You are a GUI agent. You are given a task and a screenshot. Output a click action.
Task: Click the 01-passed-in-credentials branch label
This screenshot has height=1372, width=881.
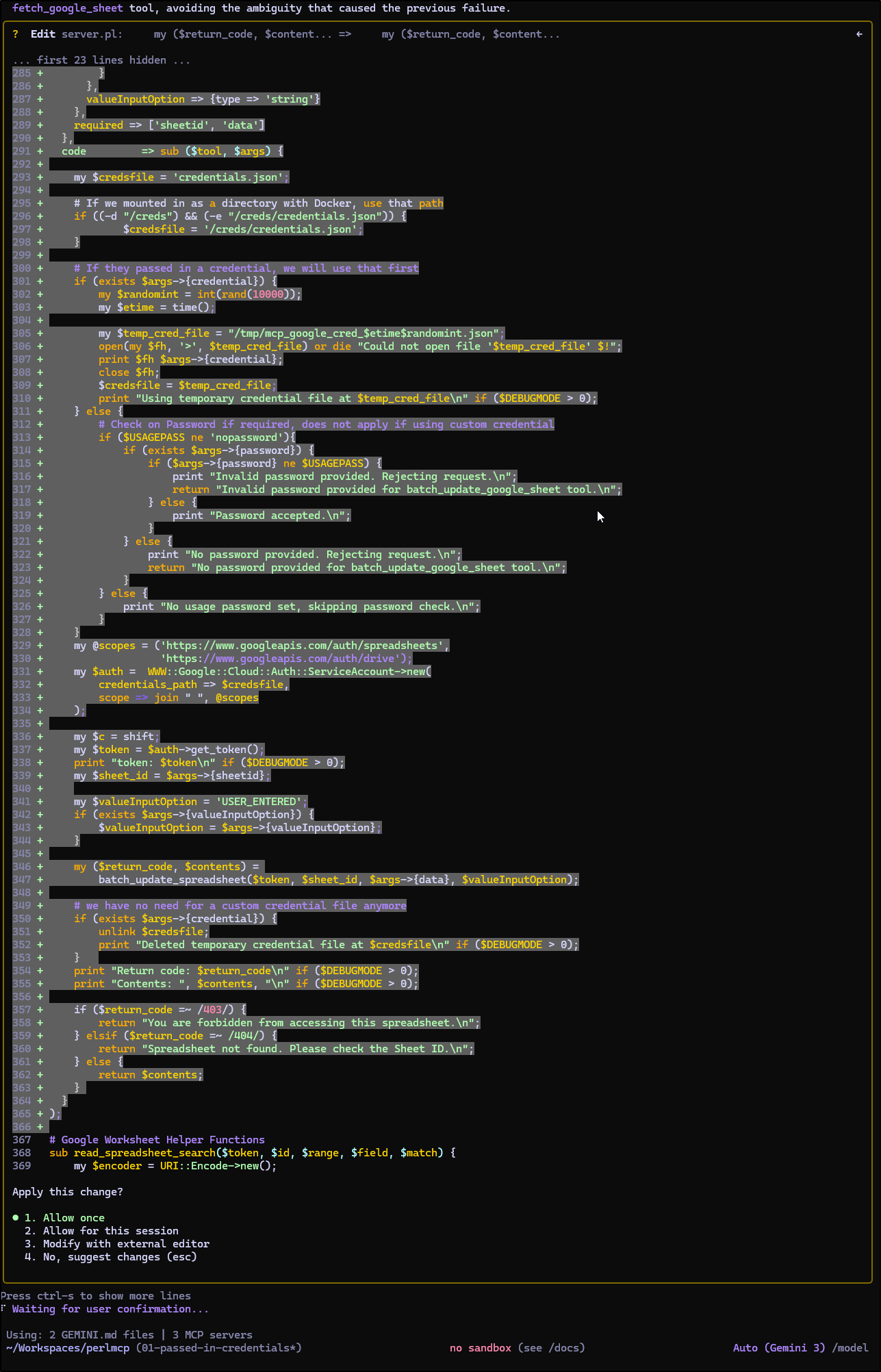(x=218, y=1348)
